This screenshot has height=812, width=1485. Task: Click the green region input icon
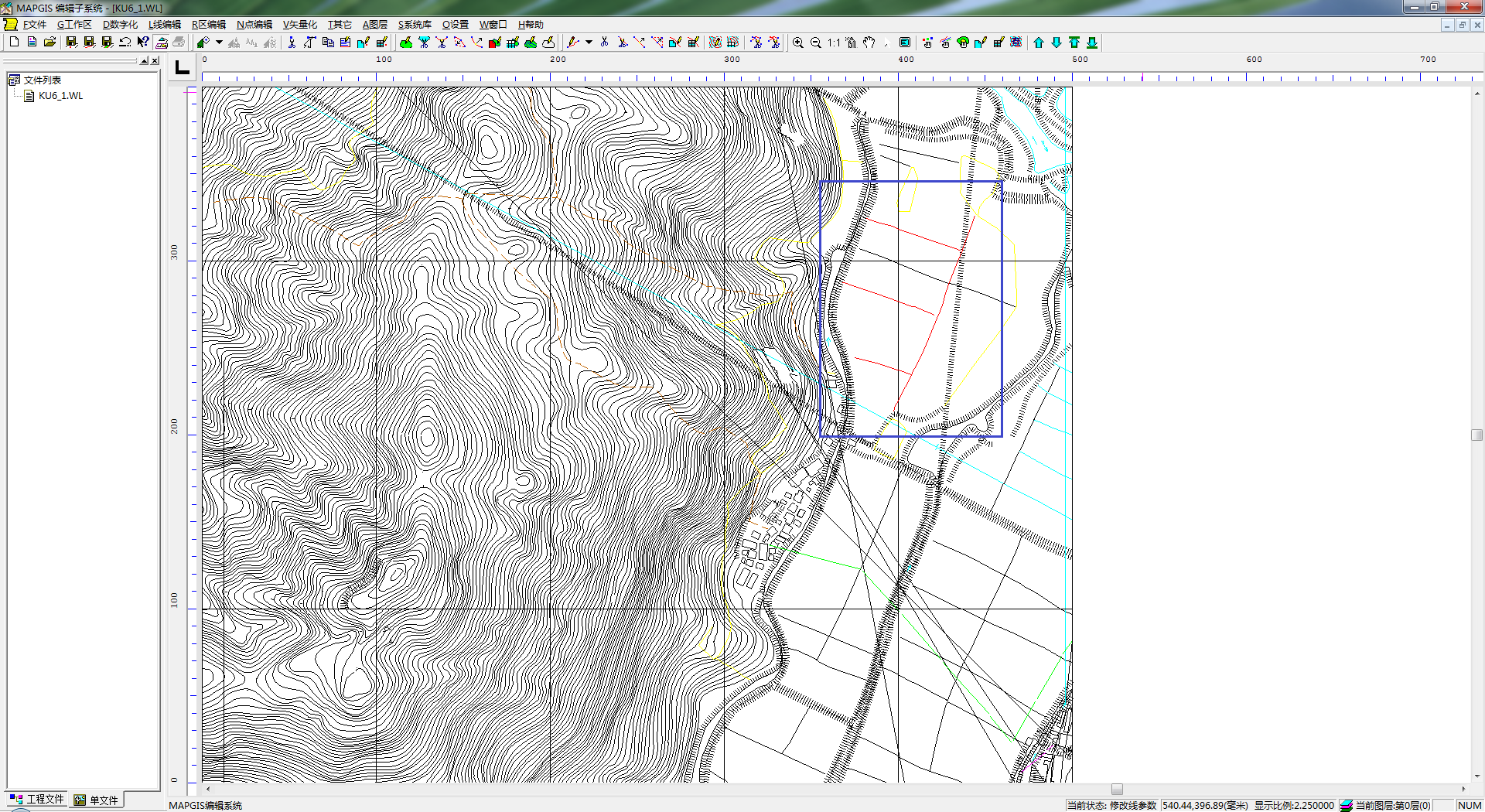point(406,43)
